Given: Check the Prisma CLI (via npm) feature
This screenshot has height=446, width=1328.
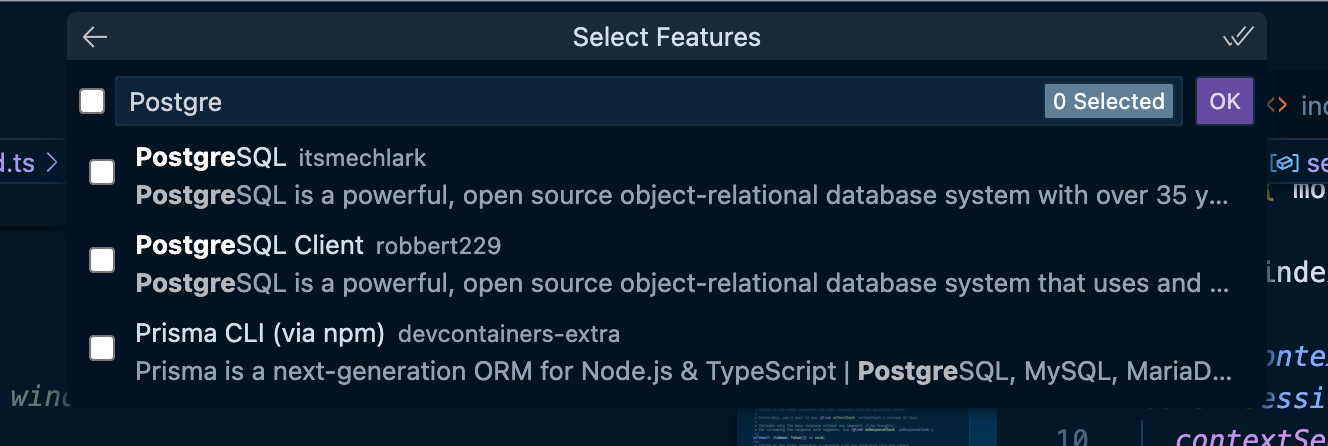Looking at the screenshot, I should pos(102,348).
